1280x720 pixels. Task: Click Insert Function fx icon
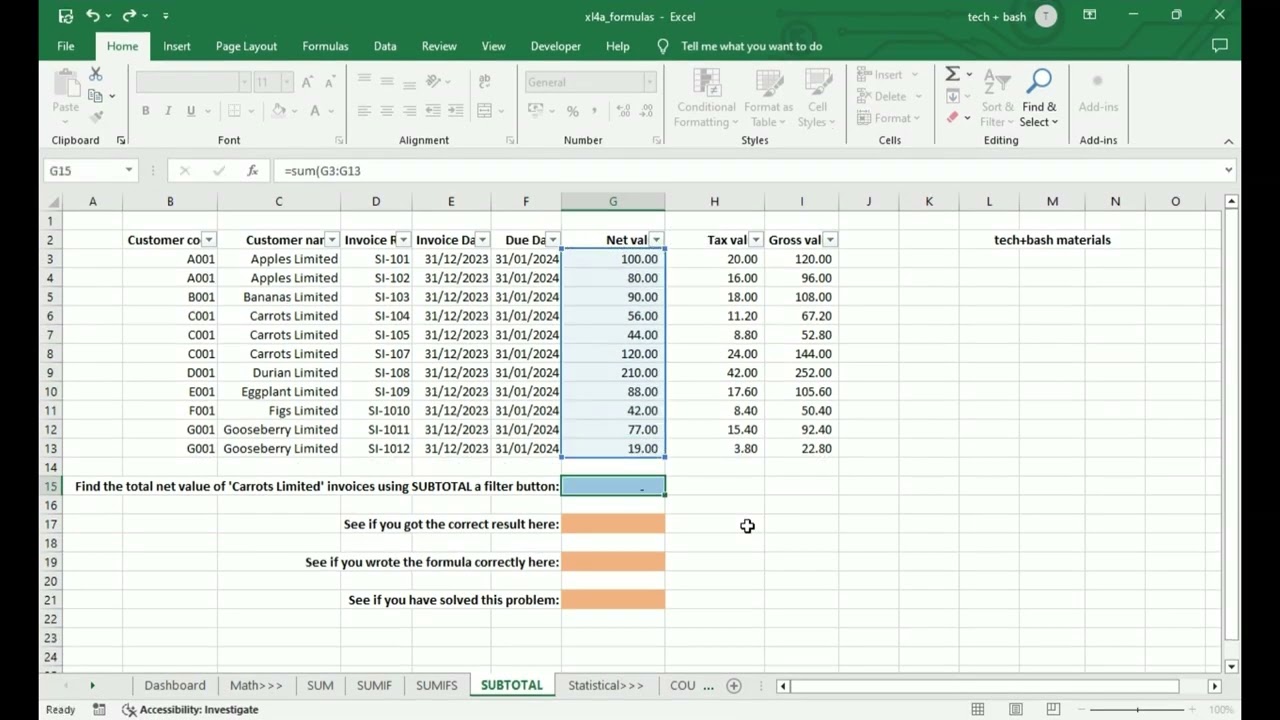[252, 171]
